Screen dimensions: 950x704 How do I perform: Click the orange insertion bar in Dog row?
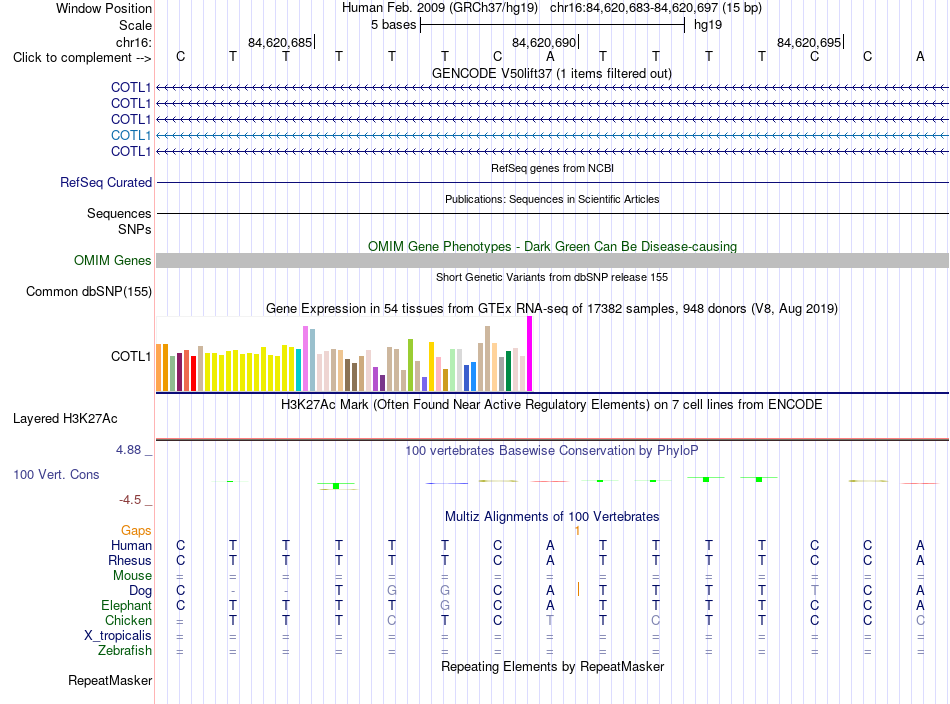point(578,589)
